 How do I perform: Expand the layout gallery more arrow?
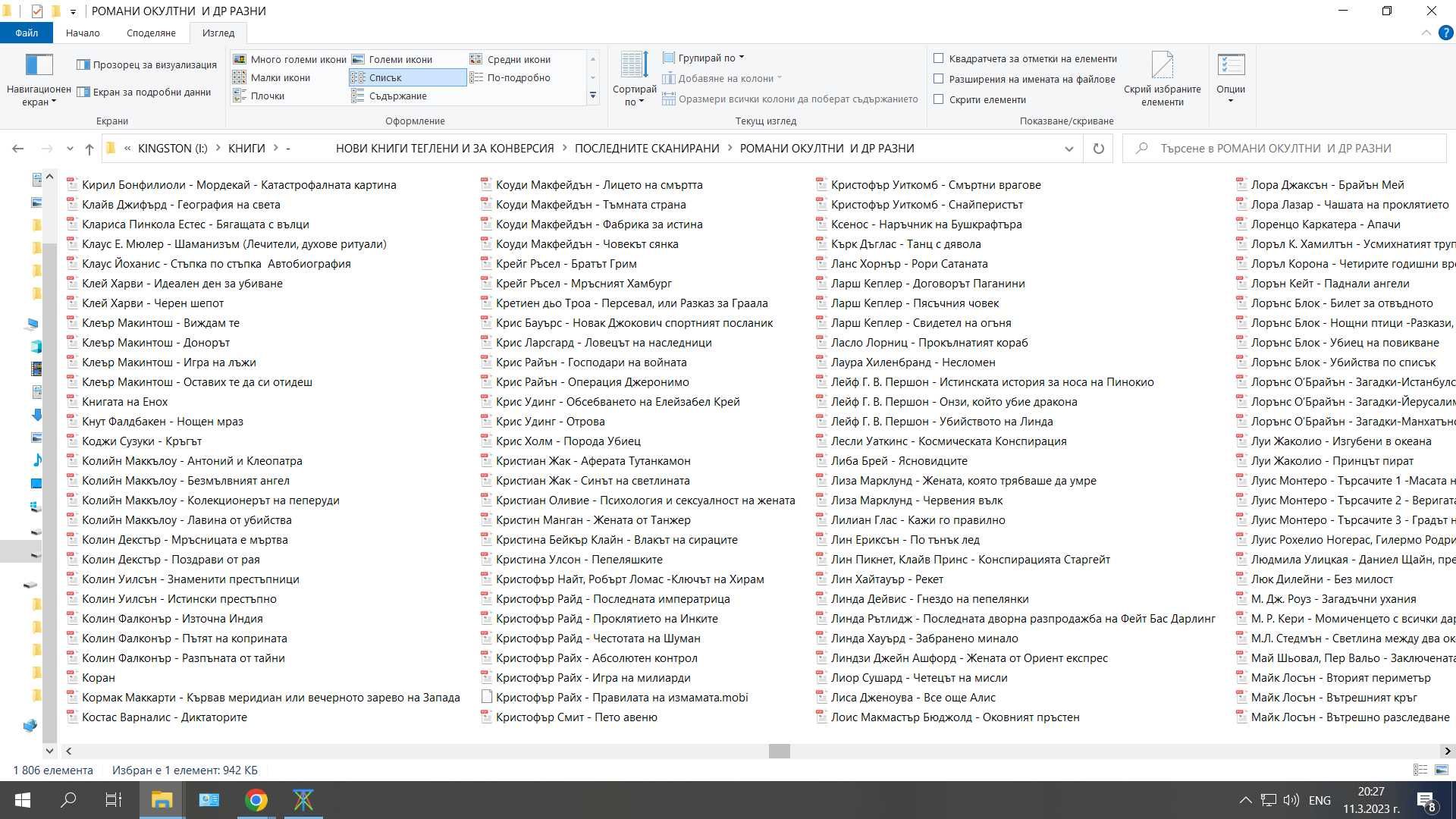coord(593,96)
